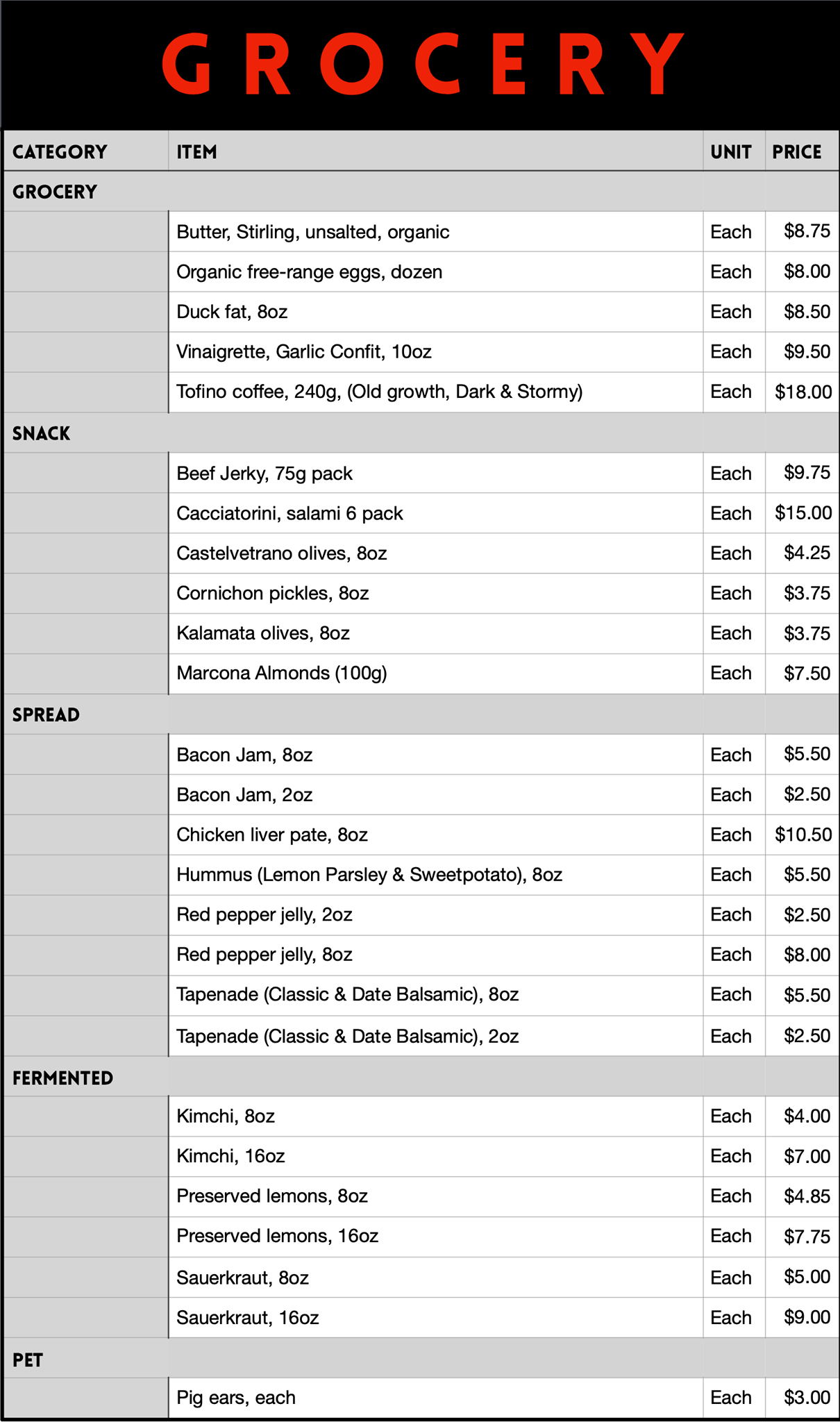The height and width of the screenshot is (1422, 840).
Task: Select the Duck fat, 8oz item
Action: [x=232, y=312]
